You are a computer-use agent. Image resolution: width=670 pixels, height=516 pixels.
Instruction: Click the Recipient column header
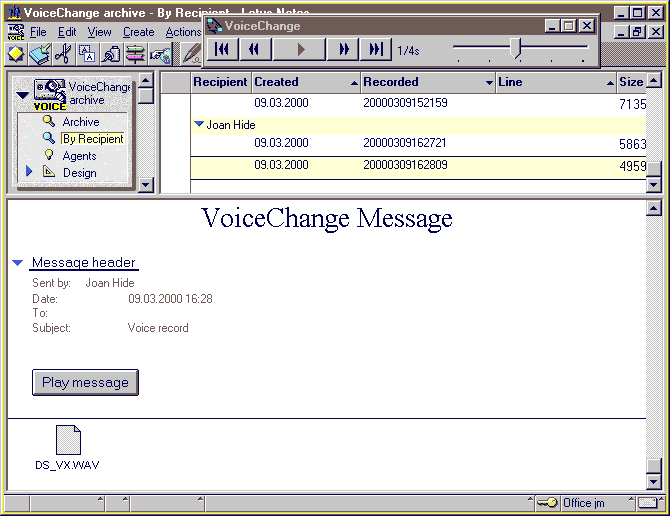click(x=220, y=82)
